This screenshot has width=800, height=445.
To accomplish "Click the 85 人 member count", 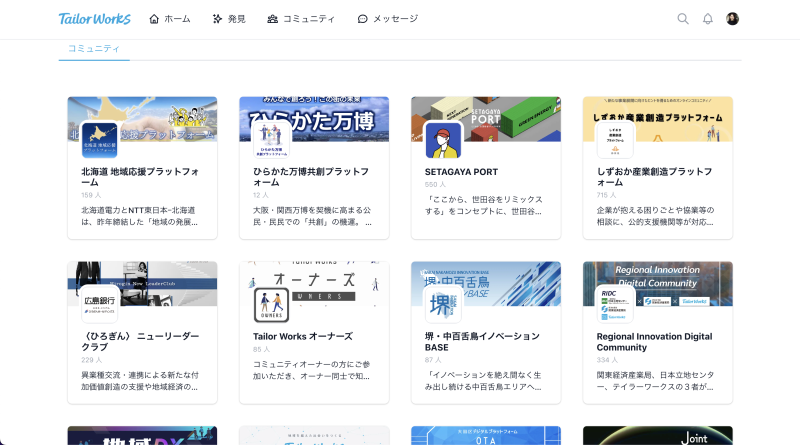I will click(262, 349).
